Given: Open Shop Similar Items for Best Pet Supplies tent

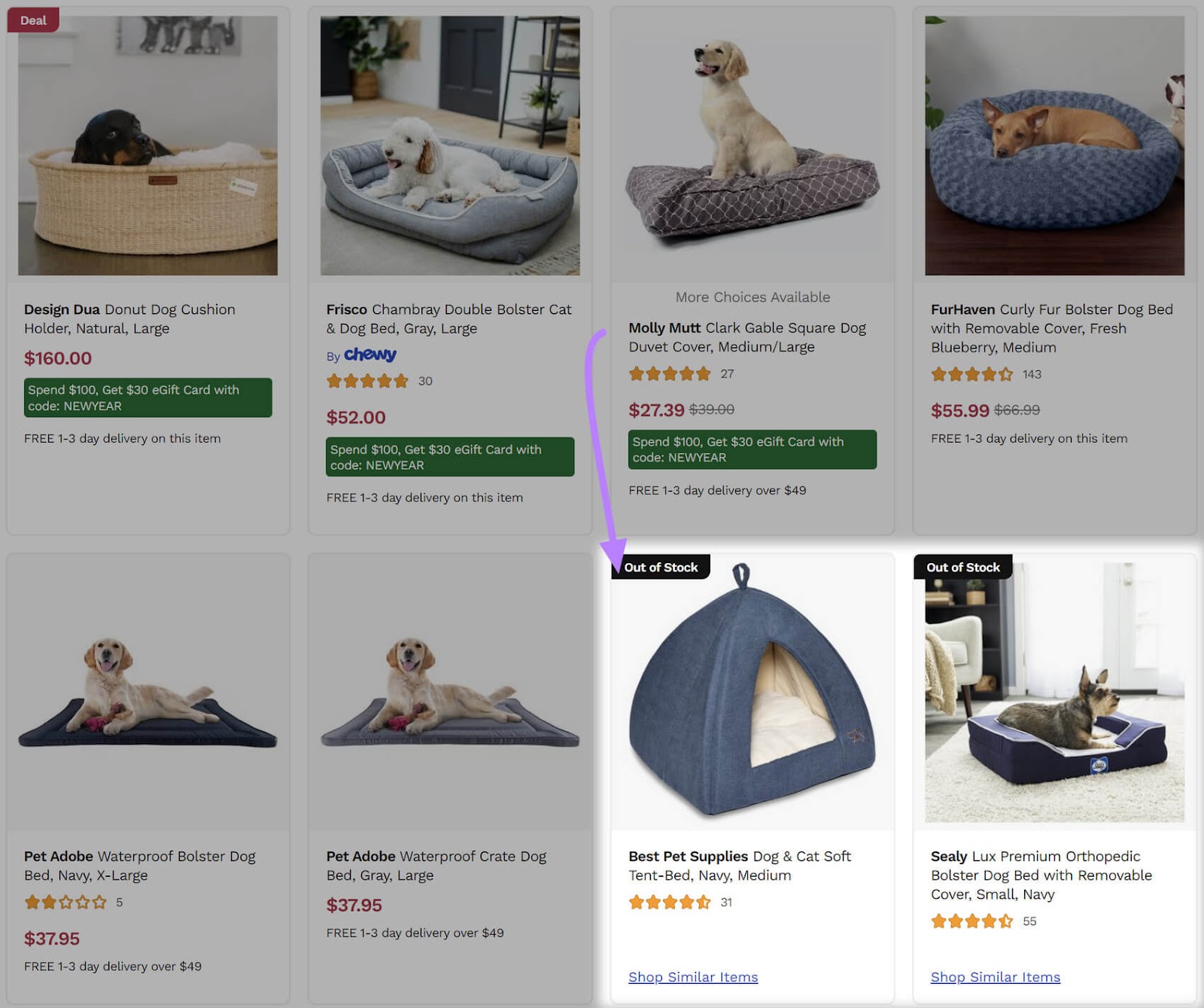Looking at the screenshot, I should (692, 976).
